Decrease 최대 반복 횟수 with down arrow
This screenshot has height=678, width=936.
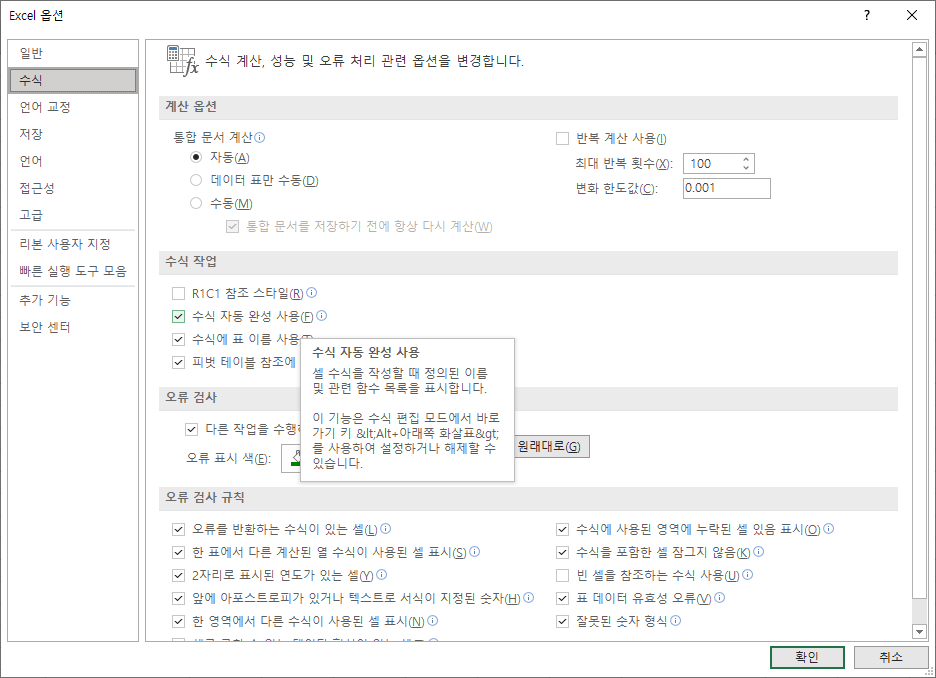(746, 168)
